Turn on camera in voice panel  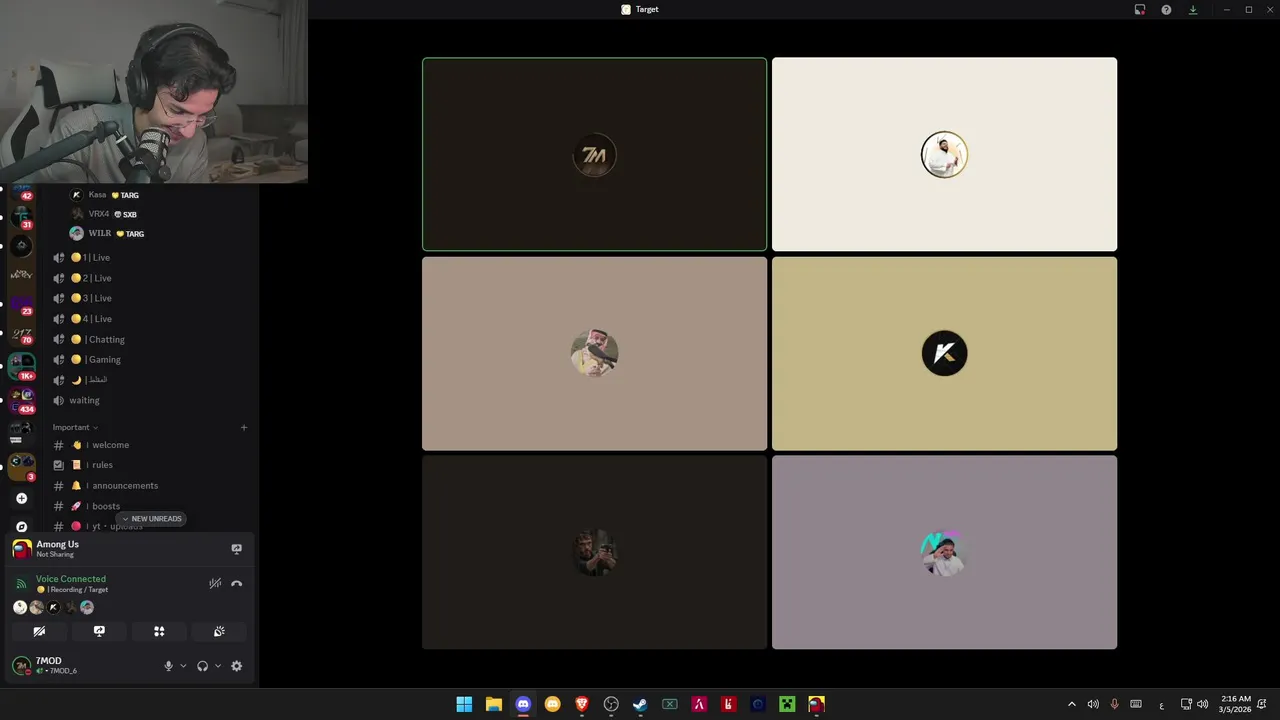pyautogui.click(x=39, y=631)
